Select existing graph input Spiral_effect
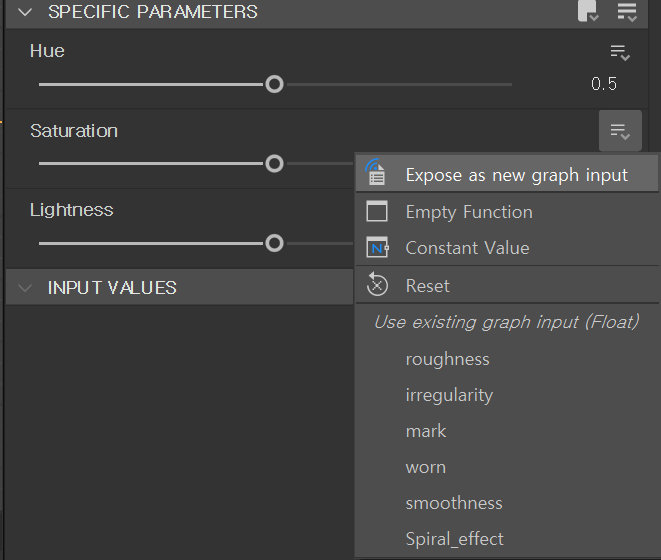Screen dimensions: 661x560 click(x=507, y=539)
